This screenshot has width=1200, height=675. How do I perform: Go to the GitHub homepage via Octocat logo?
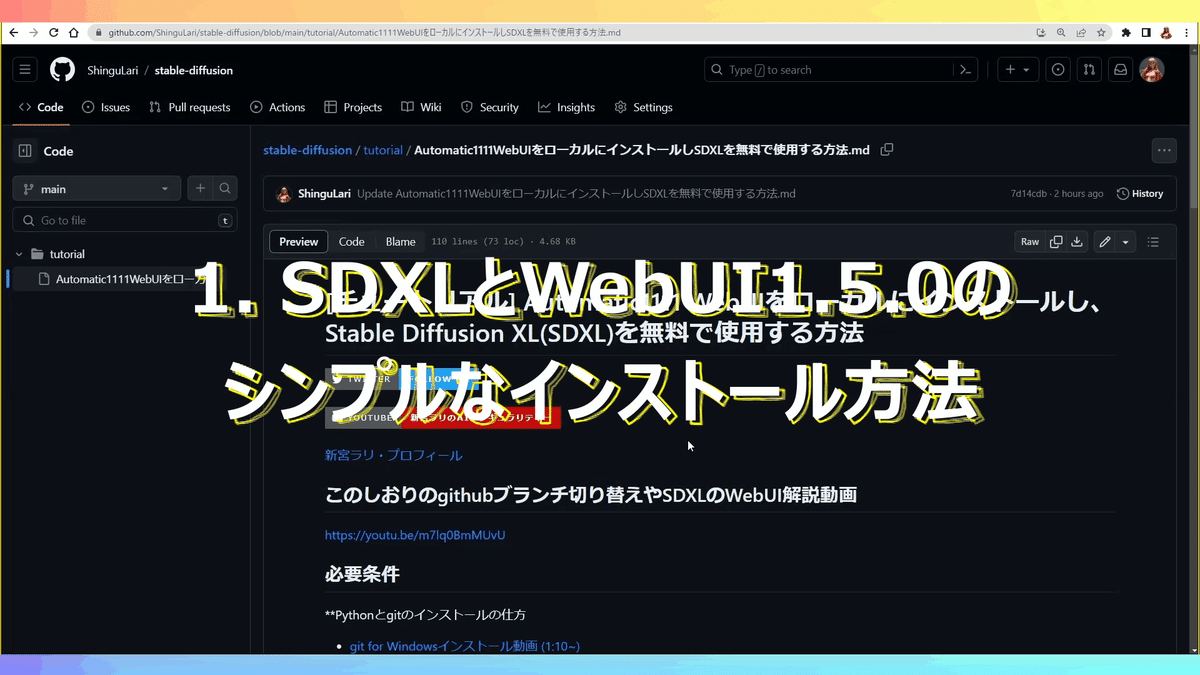coord(62,70)
